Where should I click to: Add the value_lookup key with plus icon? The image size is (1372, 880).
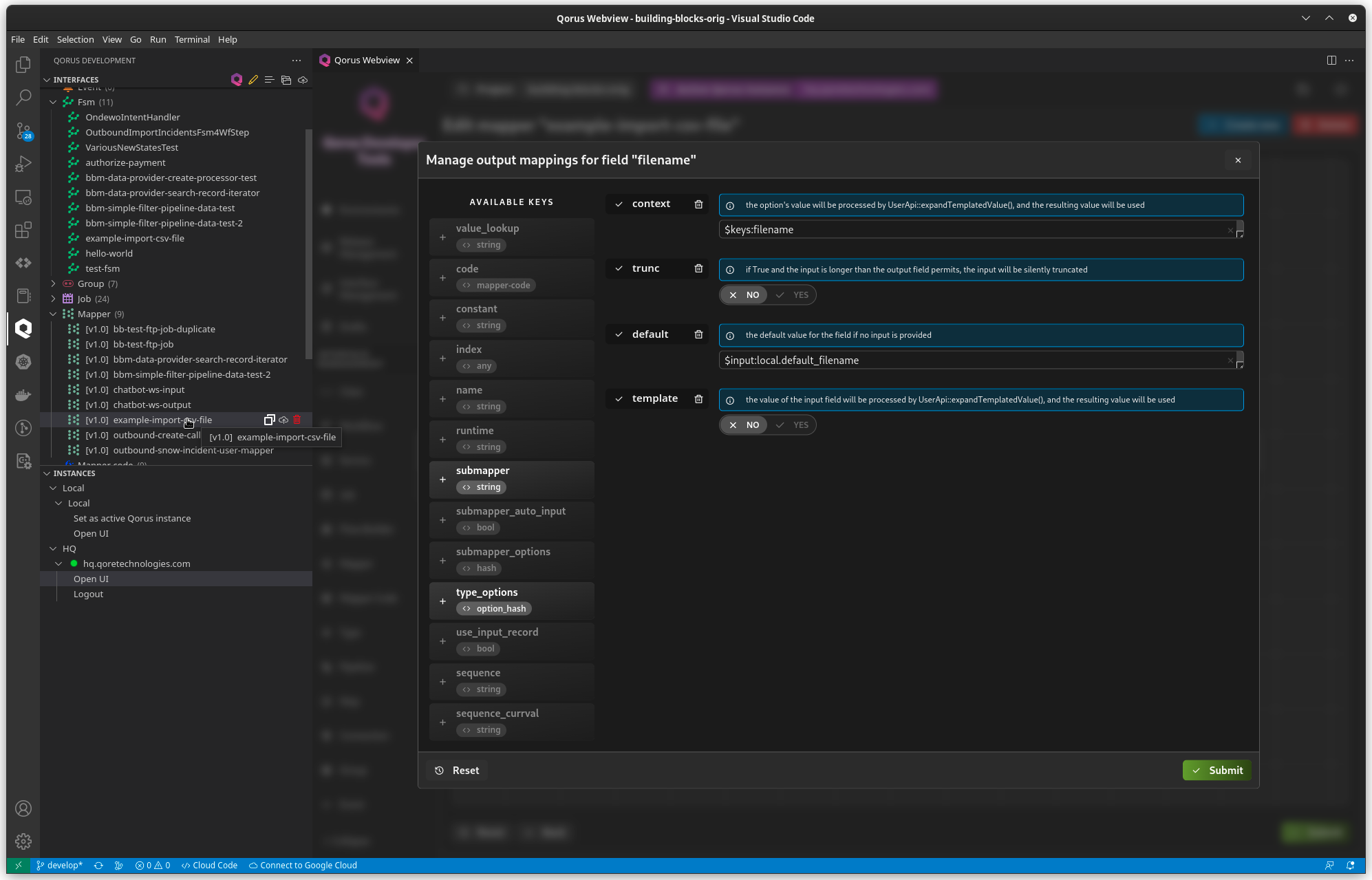point(442,237)
